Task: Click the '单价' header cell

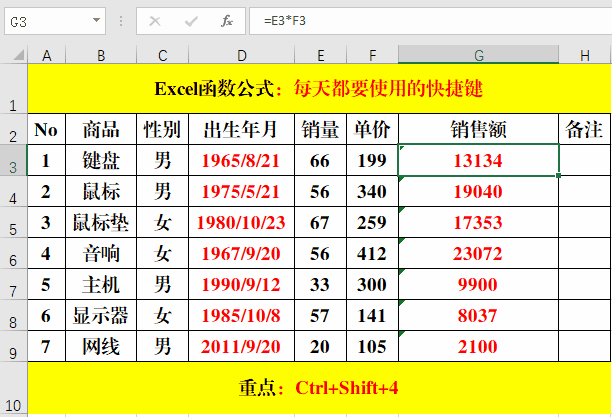Action: pyautogui.click(x=372, y=129)
